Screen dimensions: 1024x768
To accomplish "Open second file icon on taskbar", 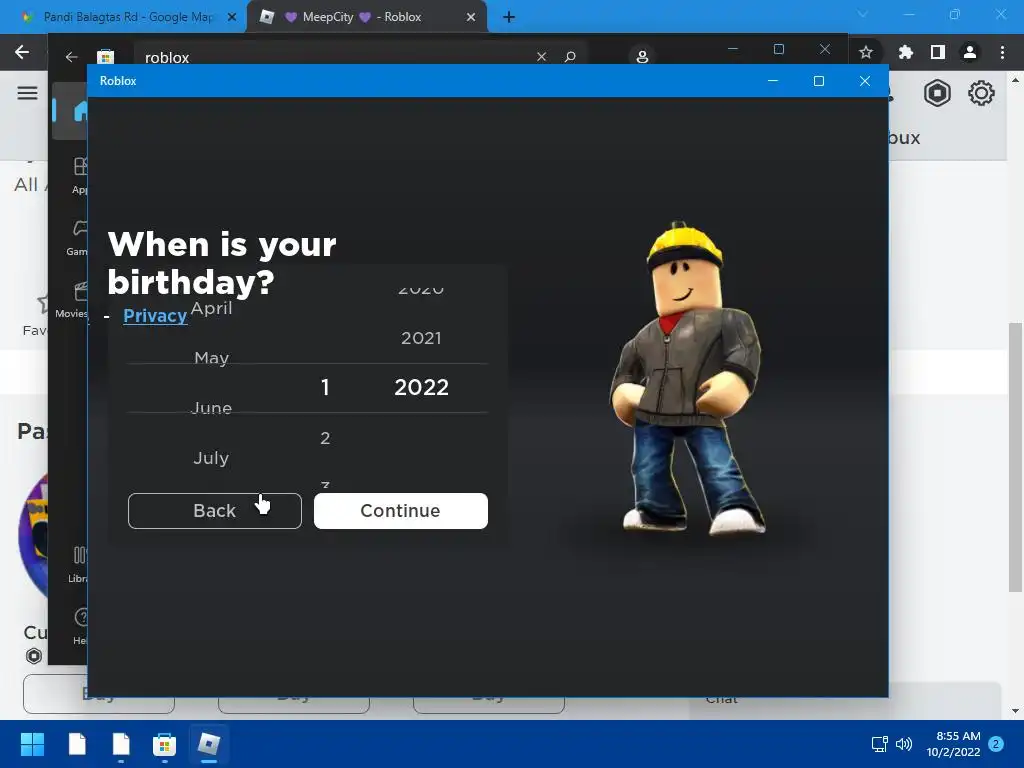I will point(121,744).
